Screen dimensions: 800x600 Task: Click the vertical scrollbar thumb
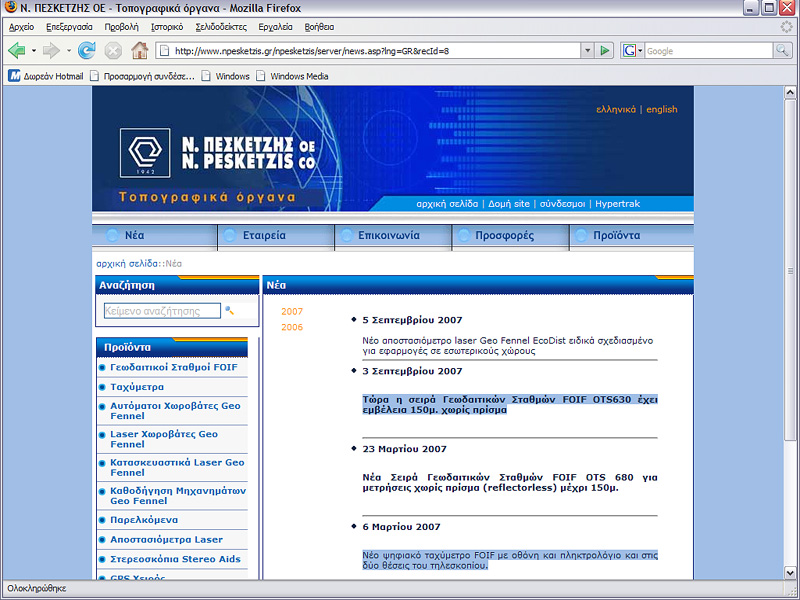click(x=790, y=271)
